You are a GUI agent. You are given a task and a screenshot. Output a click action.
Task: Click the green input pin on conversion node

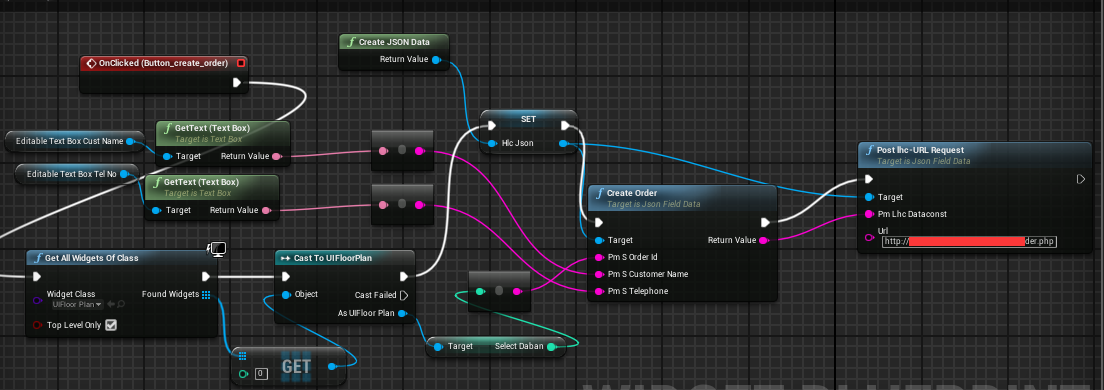point(480,291)
